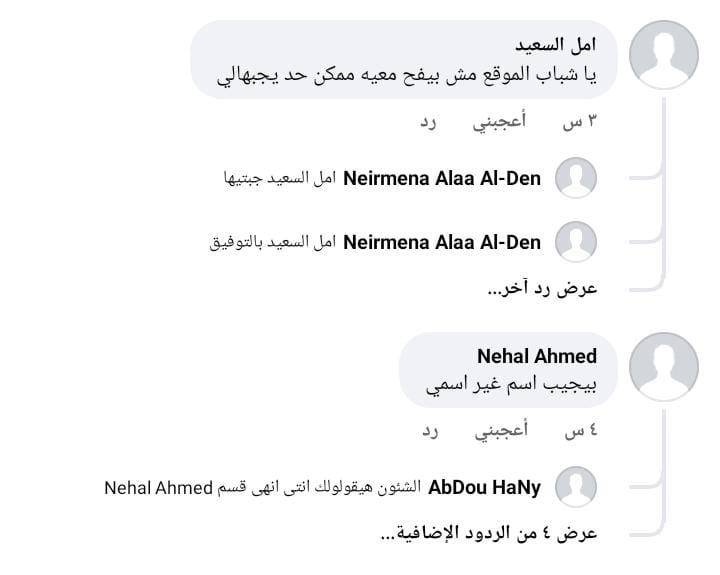Viewport: 720px width, 575px height.
Task: Click Nehal Ahmed mention in AbDou HaNy's reply
Action: (158, 488)
